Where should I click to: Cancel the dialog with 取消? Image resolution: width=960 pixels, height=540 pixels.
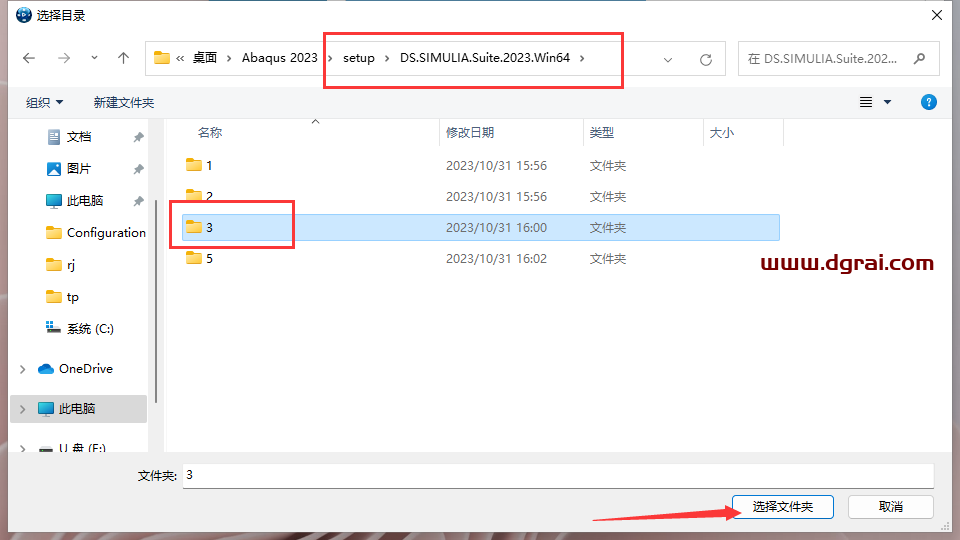pyautogui.click(x=890, y=507)
